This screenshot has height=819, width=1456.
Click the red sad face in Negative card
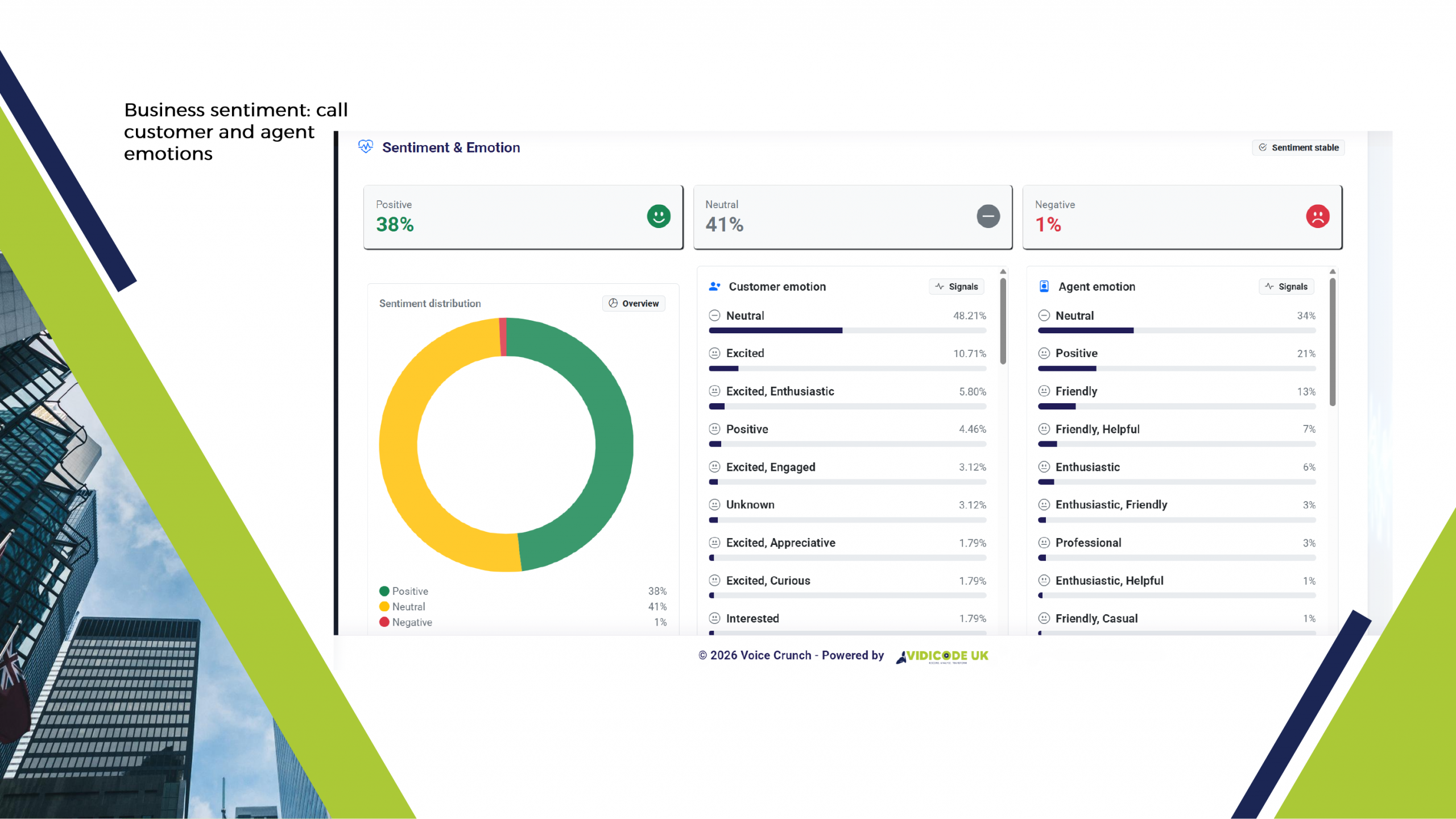[x=1317, y=216]
